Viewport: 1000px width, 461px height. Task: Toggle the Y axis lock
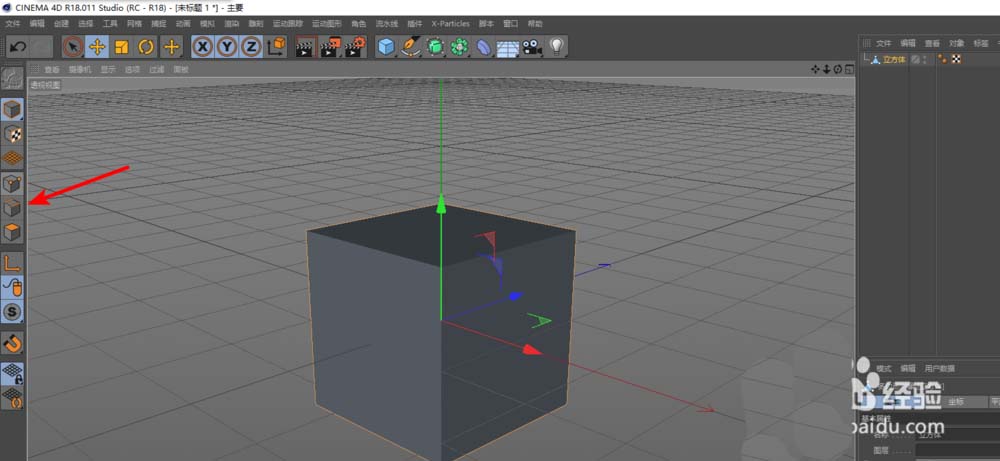pos(227,46)
